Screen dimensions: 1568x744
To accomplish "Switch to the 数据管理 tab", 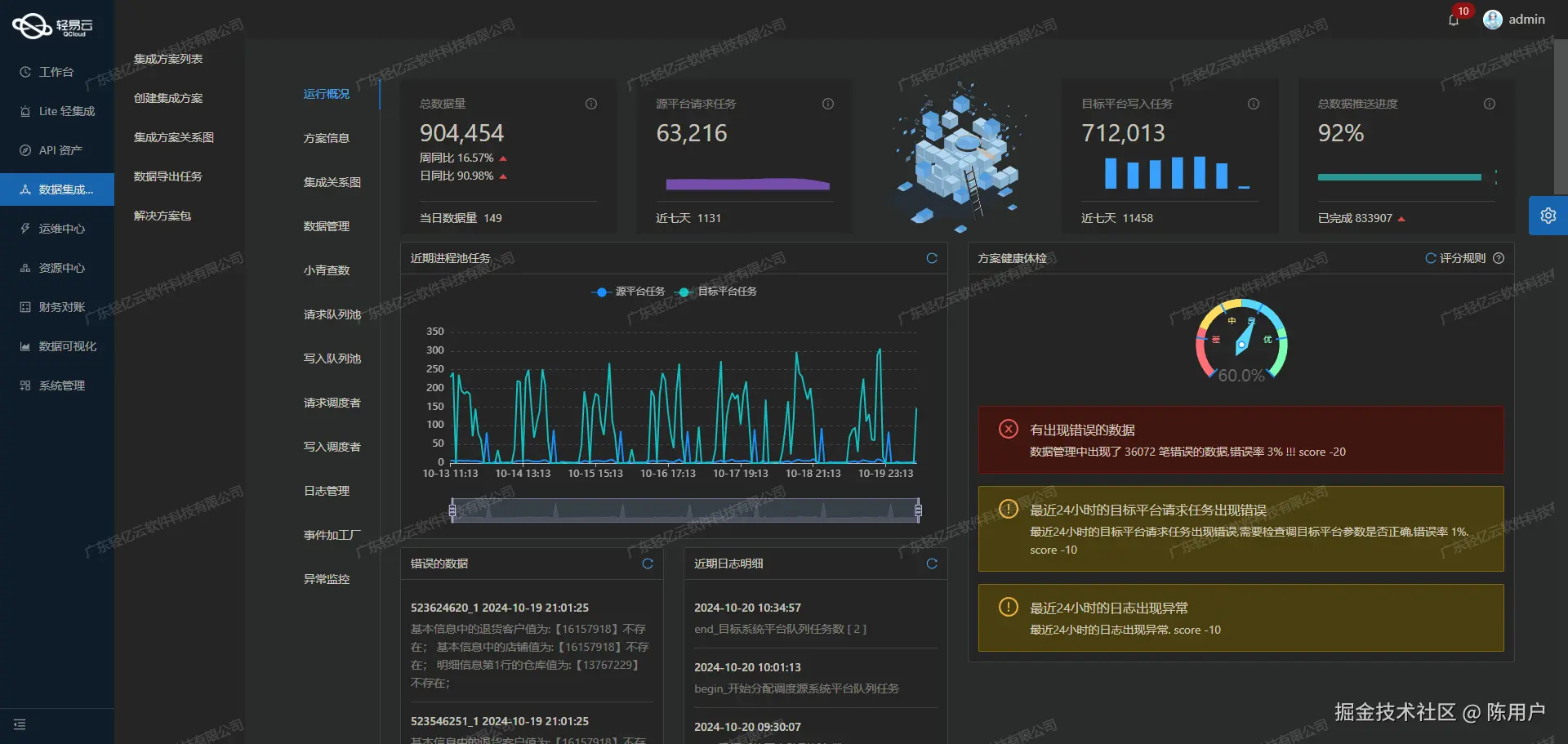I will click(x=327, y=226).
